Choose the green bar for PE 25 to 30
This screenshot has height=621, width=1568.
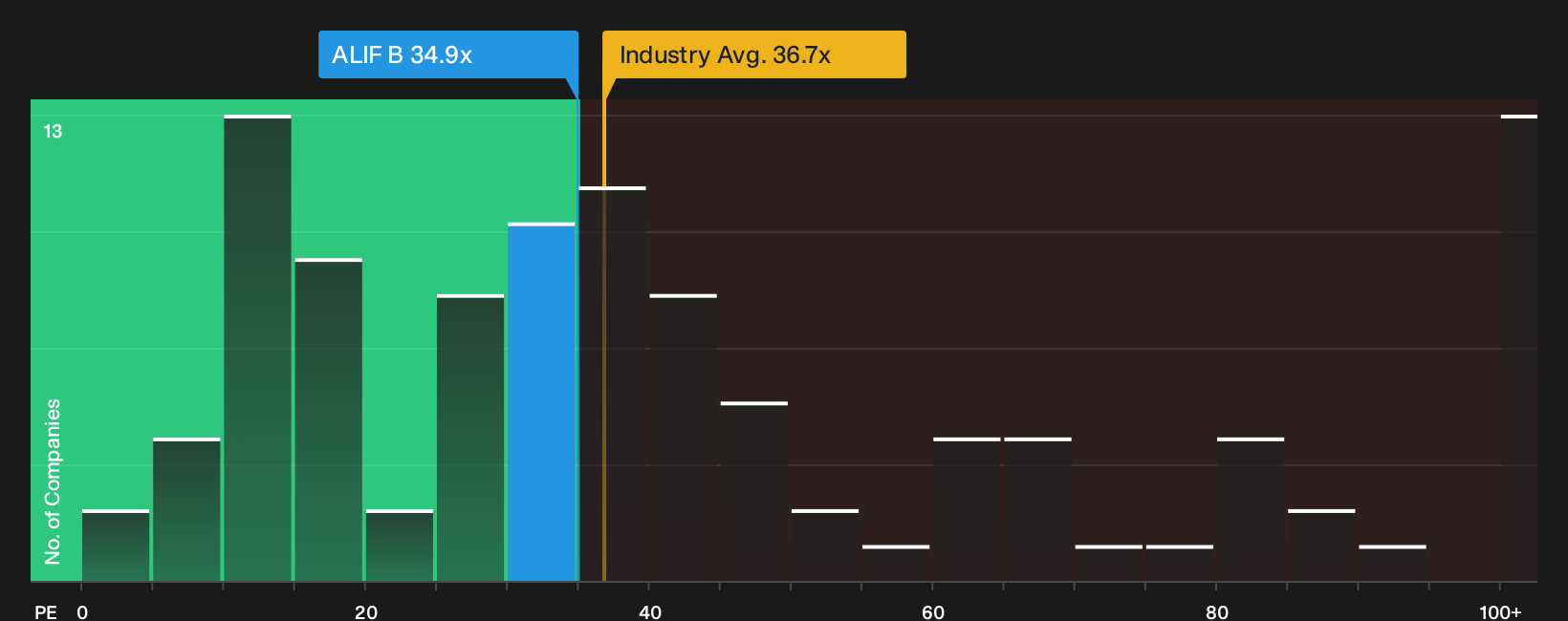(x=470, y=439)
